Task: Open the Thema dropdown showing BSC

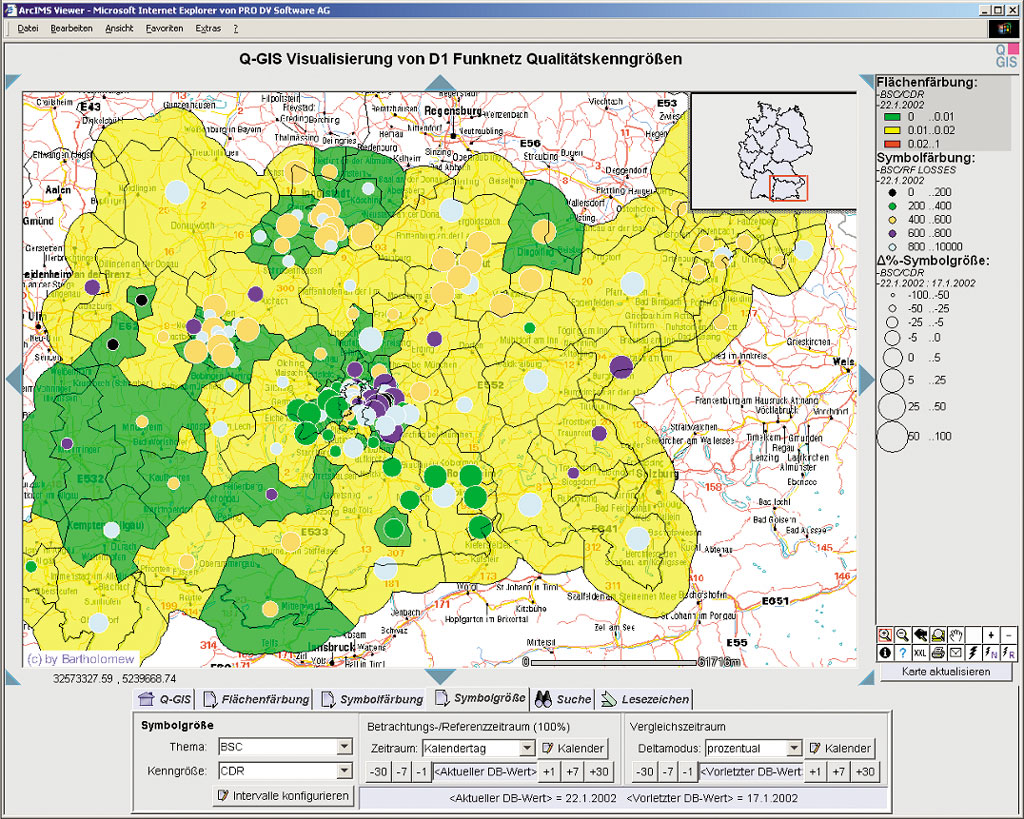Action: [344, 746]
